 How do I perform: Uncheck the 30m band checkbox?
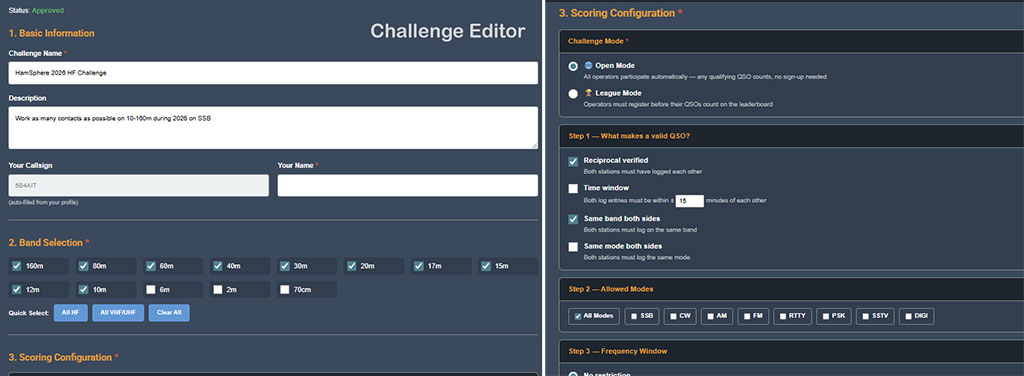(285, 266)
